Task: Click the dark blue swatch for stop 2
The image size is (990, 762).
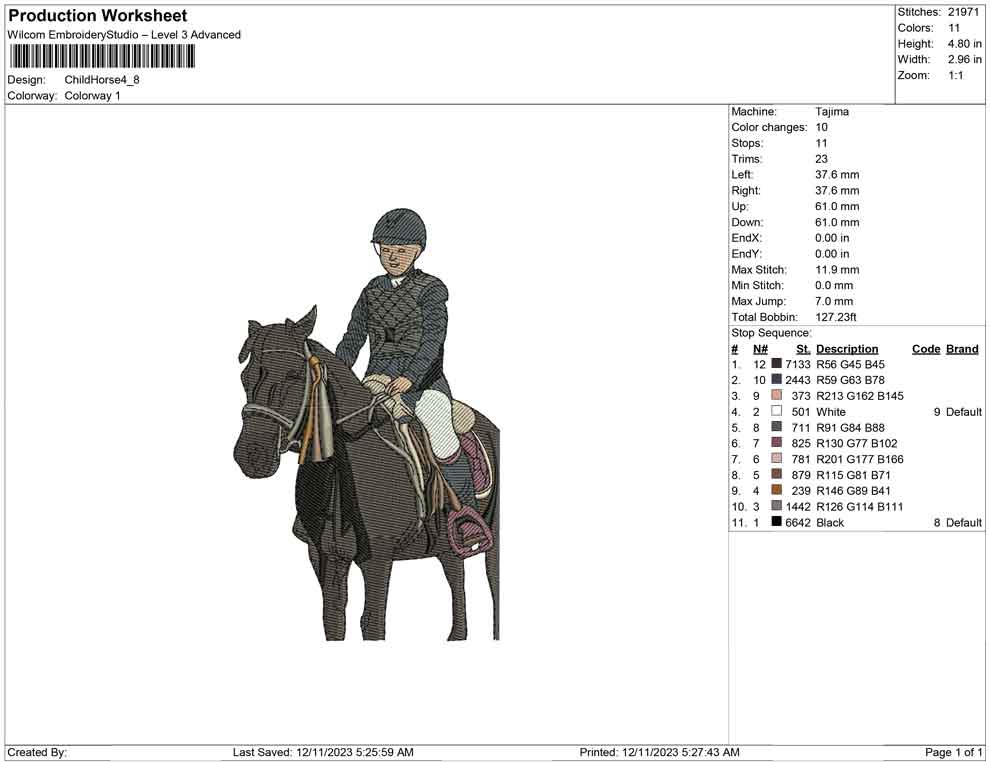Action: [777, 379]
